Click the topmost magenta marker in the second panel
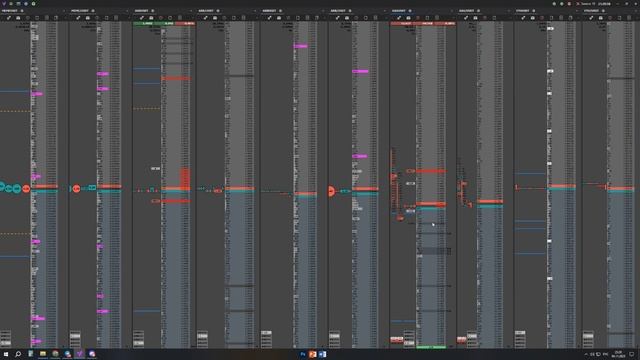Image resolution: width=640 pixels, height=360 pixels. (103, 74)
